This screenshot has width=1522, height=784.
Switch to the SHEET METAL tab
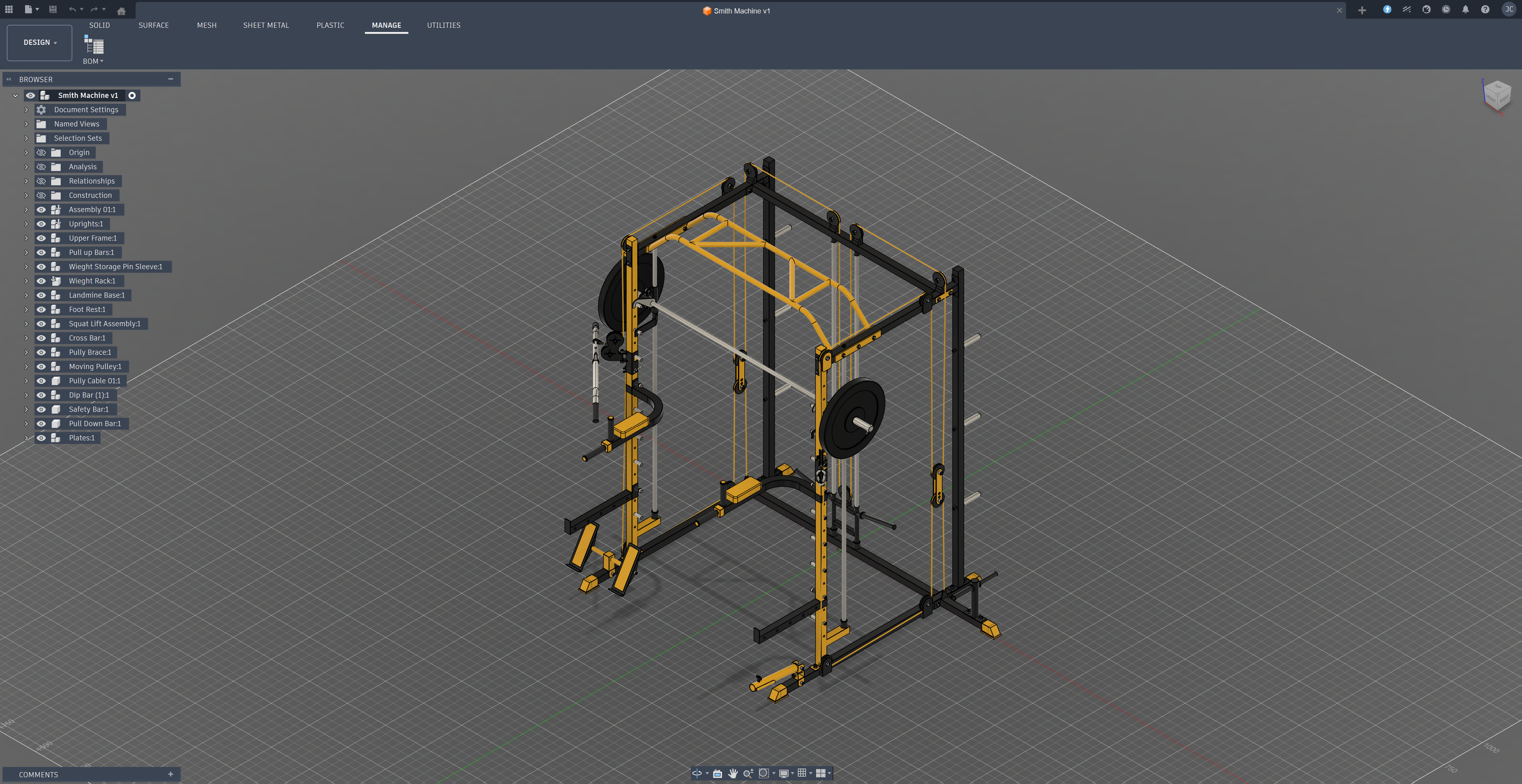[266, 25]
